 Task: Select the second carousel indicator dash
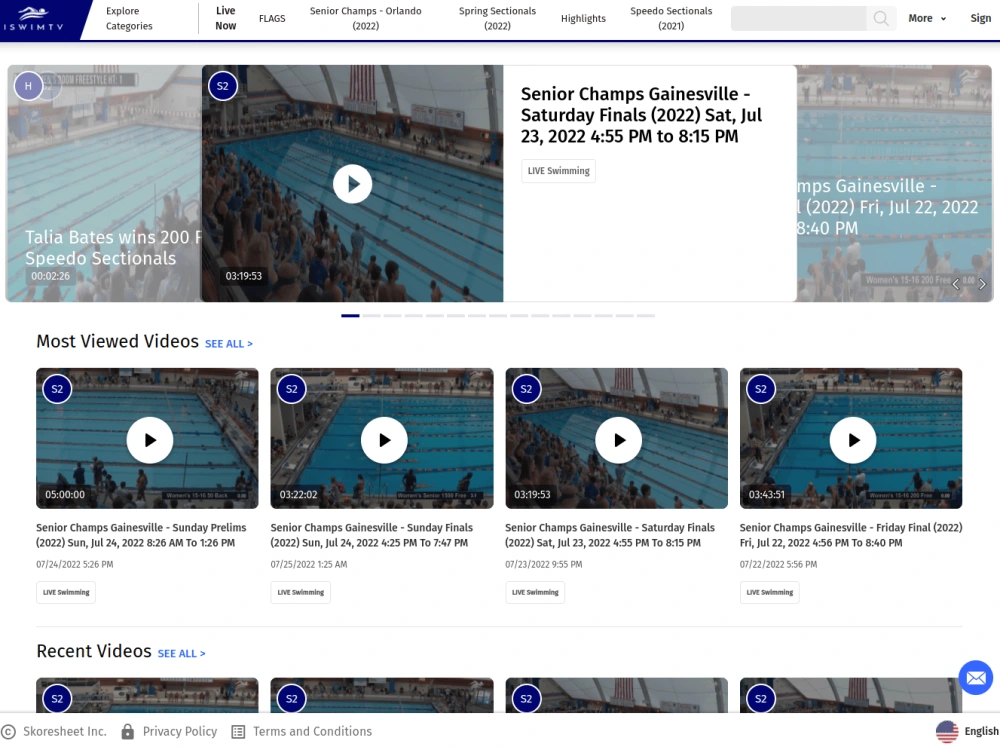(x=371, y=316)
